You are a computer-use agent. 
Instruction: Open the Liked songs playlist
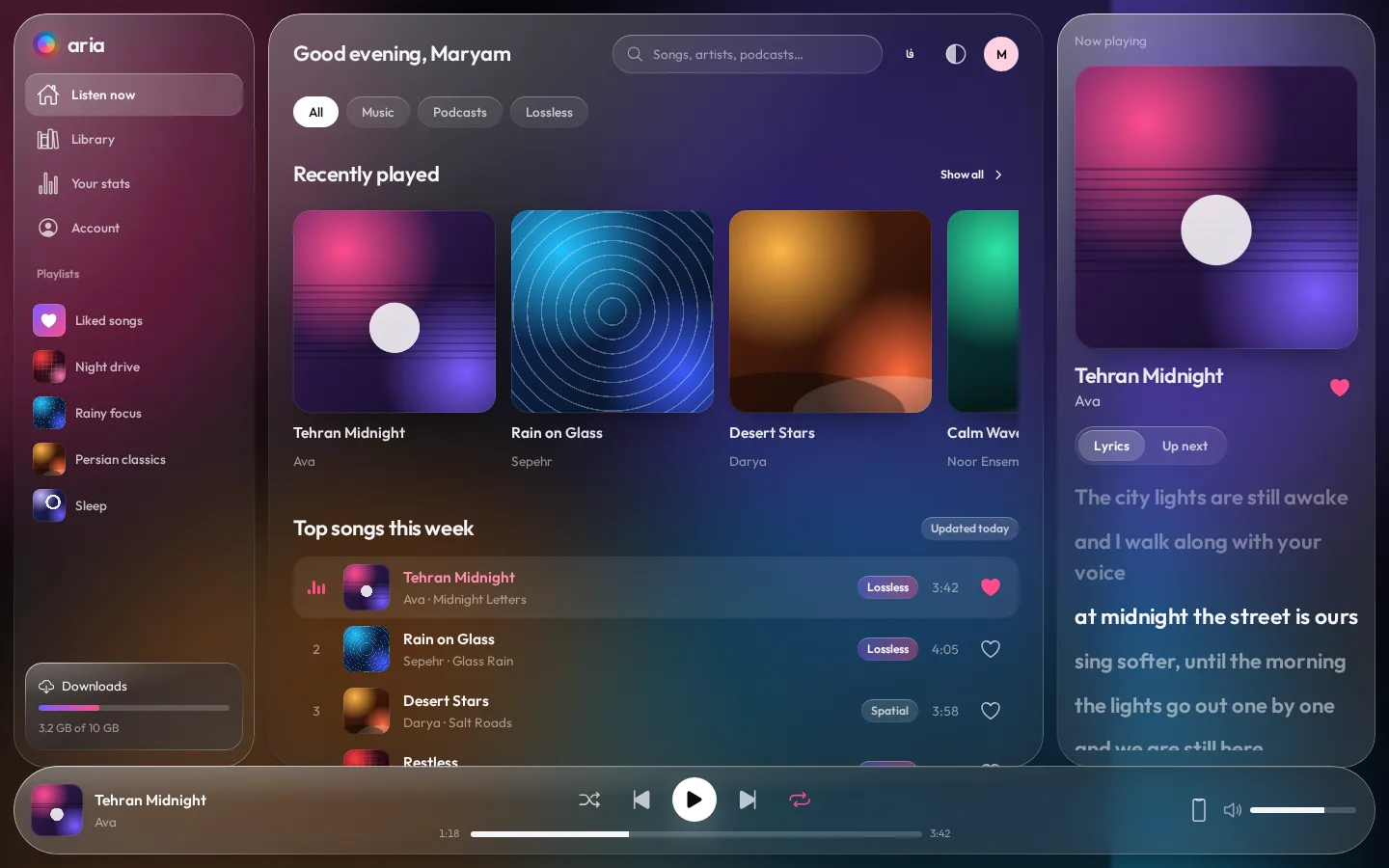click(134, 320)
